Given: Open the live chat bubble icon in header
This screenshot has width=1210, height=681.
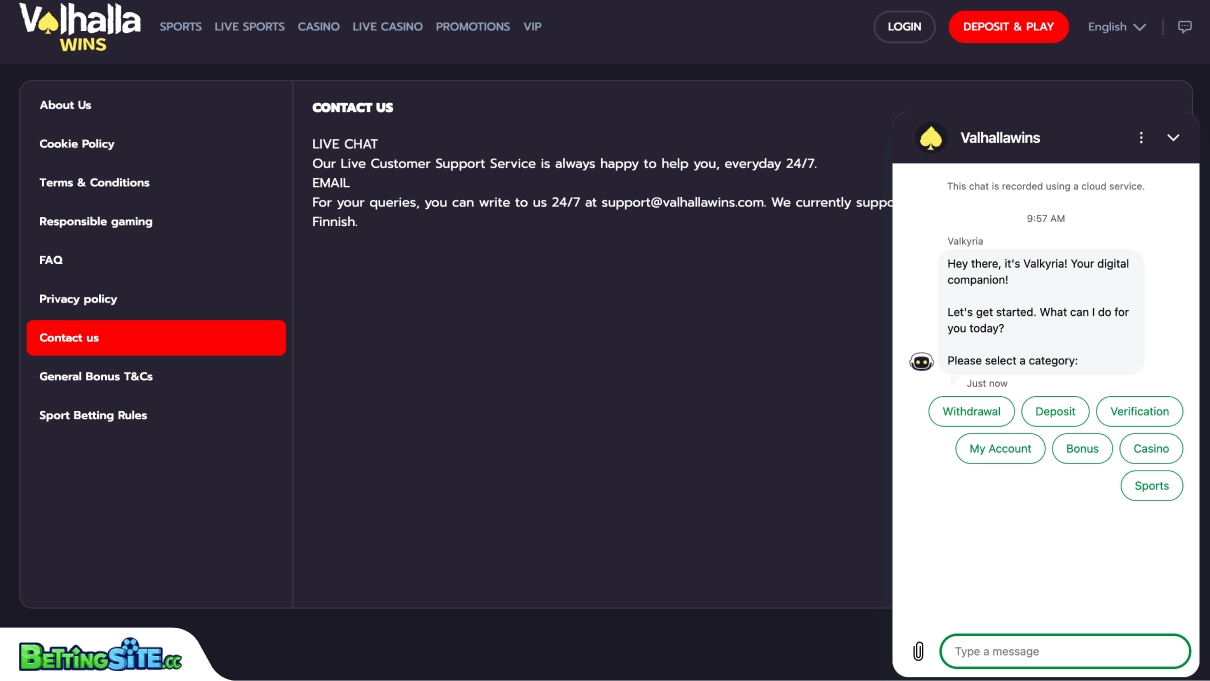Looking at the screenshot, I should (1185, 27).
